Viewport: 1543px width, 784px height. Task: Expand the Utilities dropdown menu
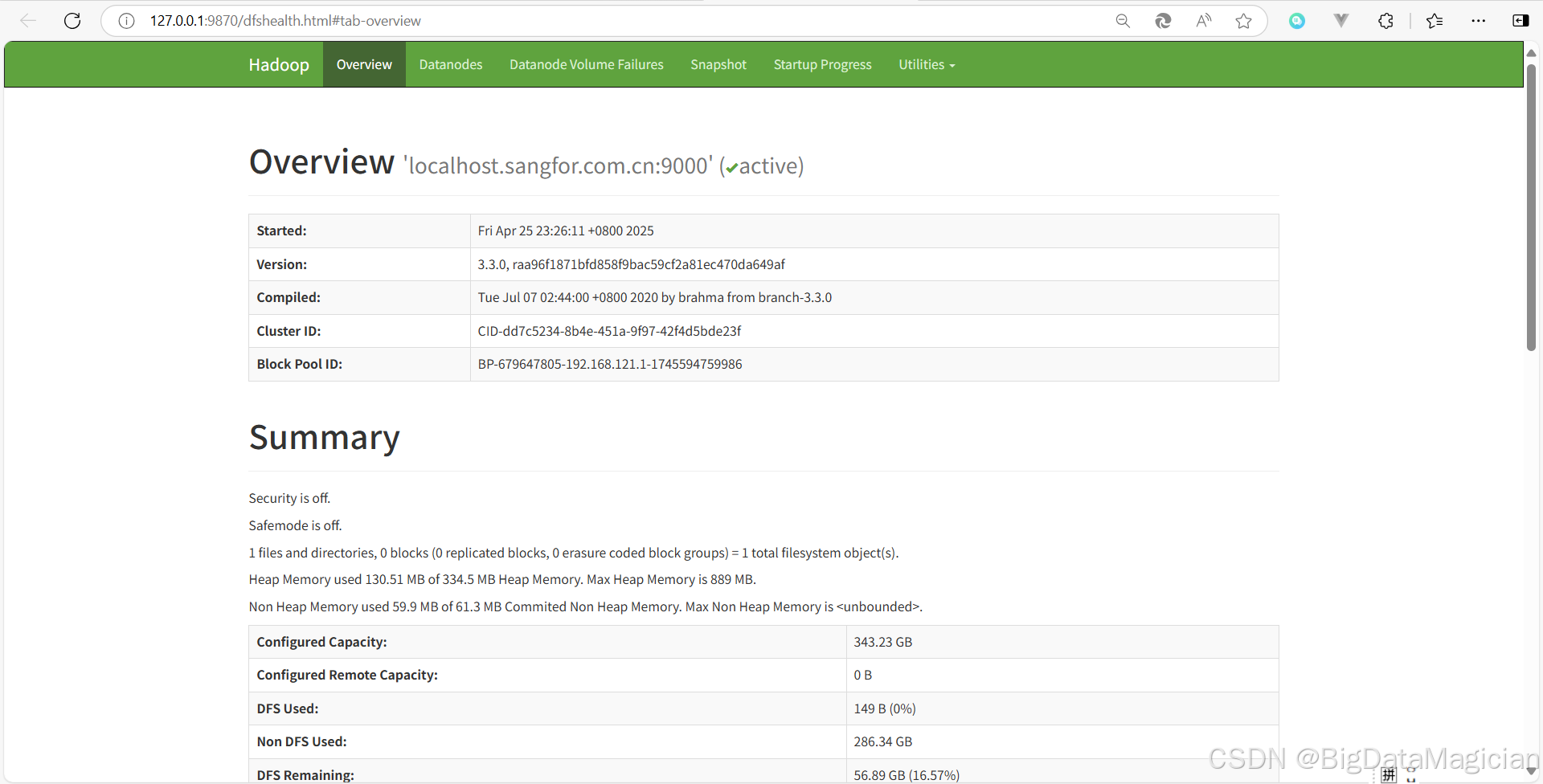click(927, 64)
